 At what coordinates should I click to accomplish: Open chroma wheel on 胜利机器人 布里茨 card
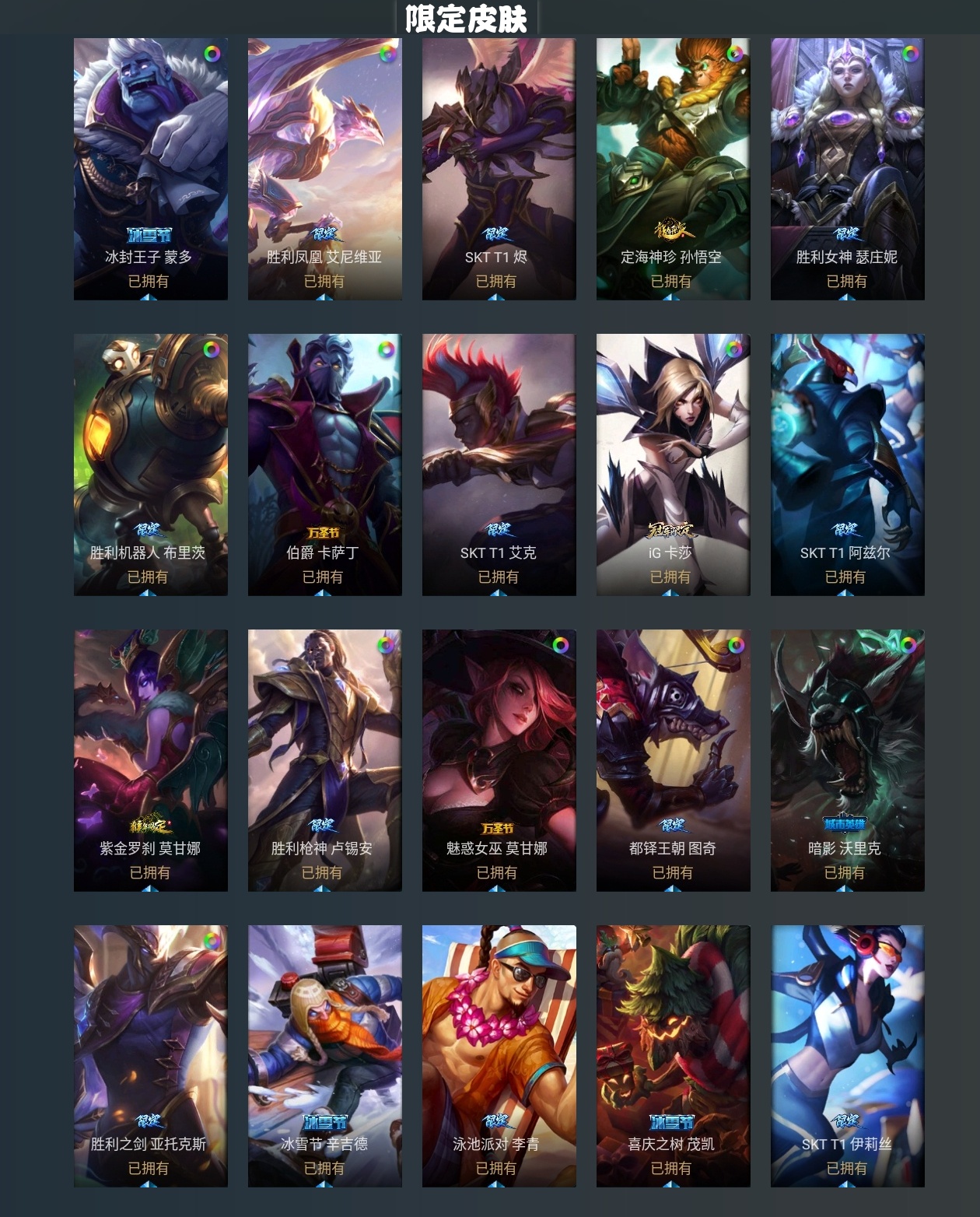coord(212,350)
